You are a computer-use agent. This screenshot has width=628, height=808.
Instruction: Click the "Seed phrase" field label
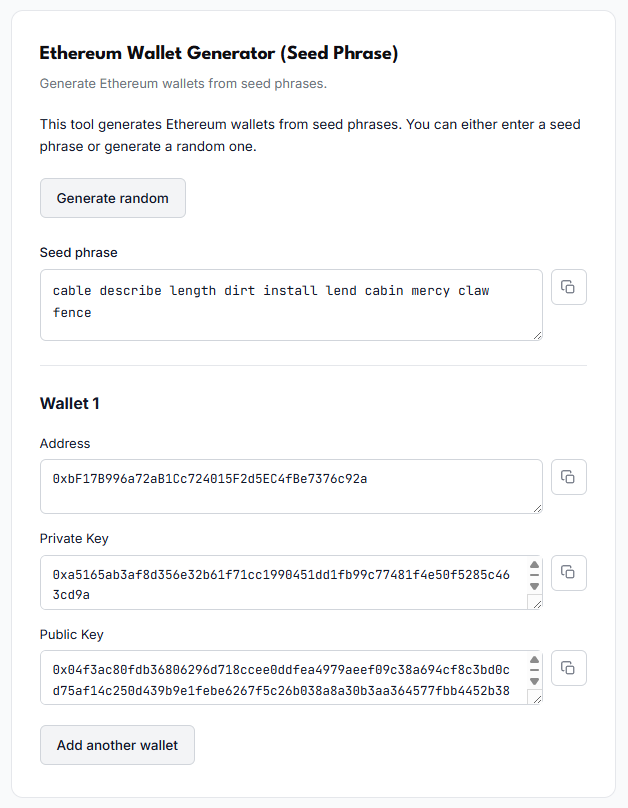coord(79,252)
